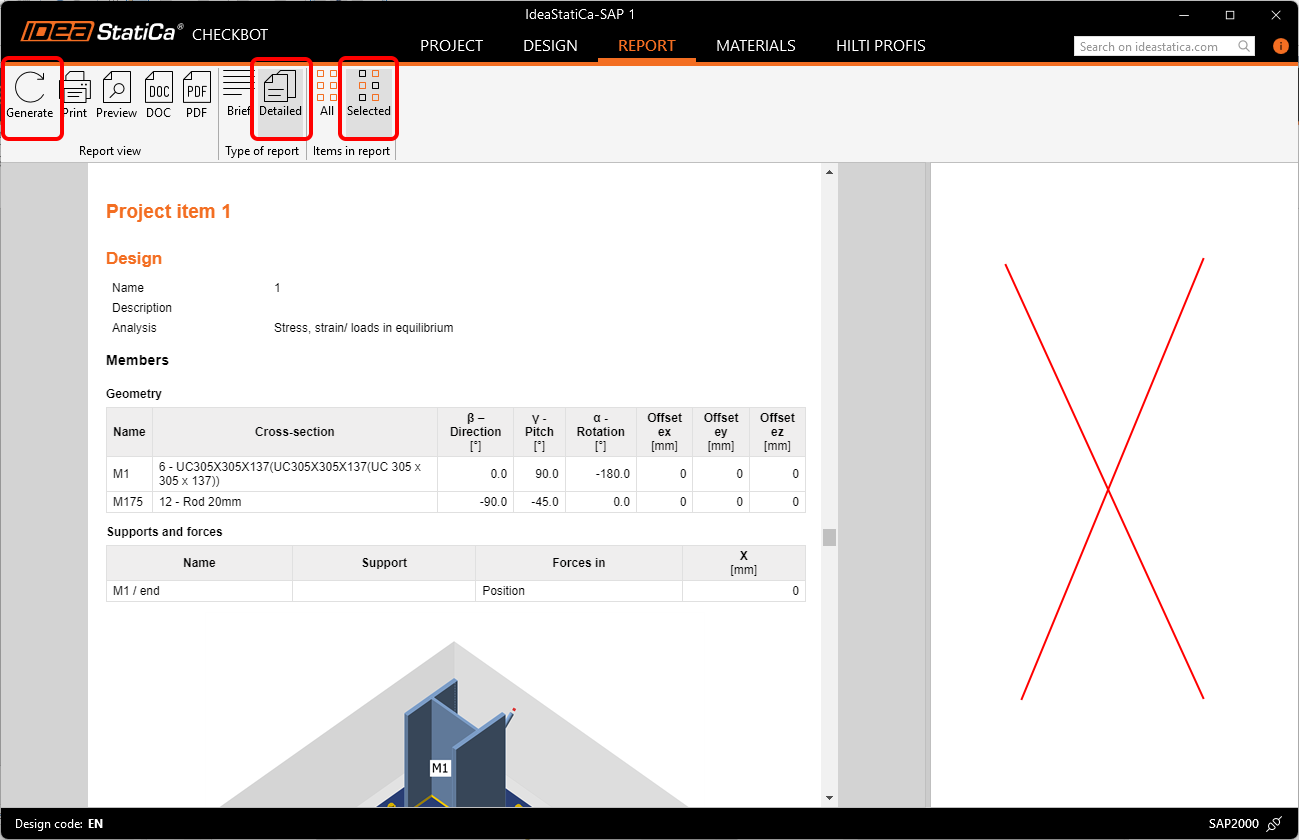Click the inner table scrollbar
Image resolution: width=1299 pixels, height=840 pixels.
pos(828,538)
